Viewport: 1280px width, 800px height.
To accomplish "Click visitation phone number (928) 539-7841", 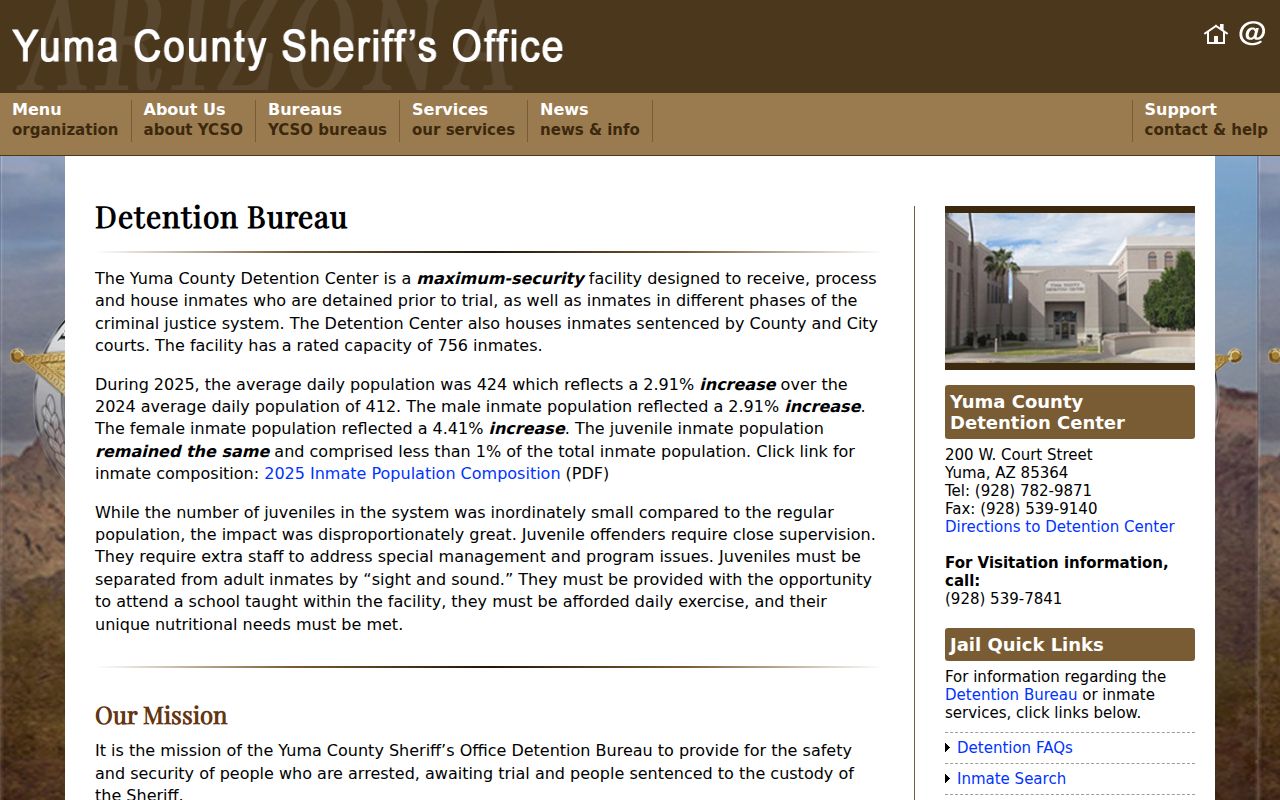I will (1003, 598).
